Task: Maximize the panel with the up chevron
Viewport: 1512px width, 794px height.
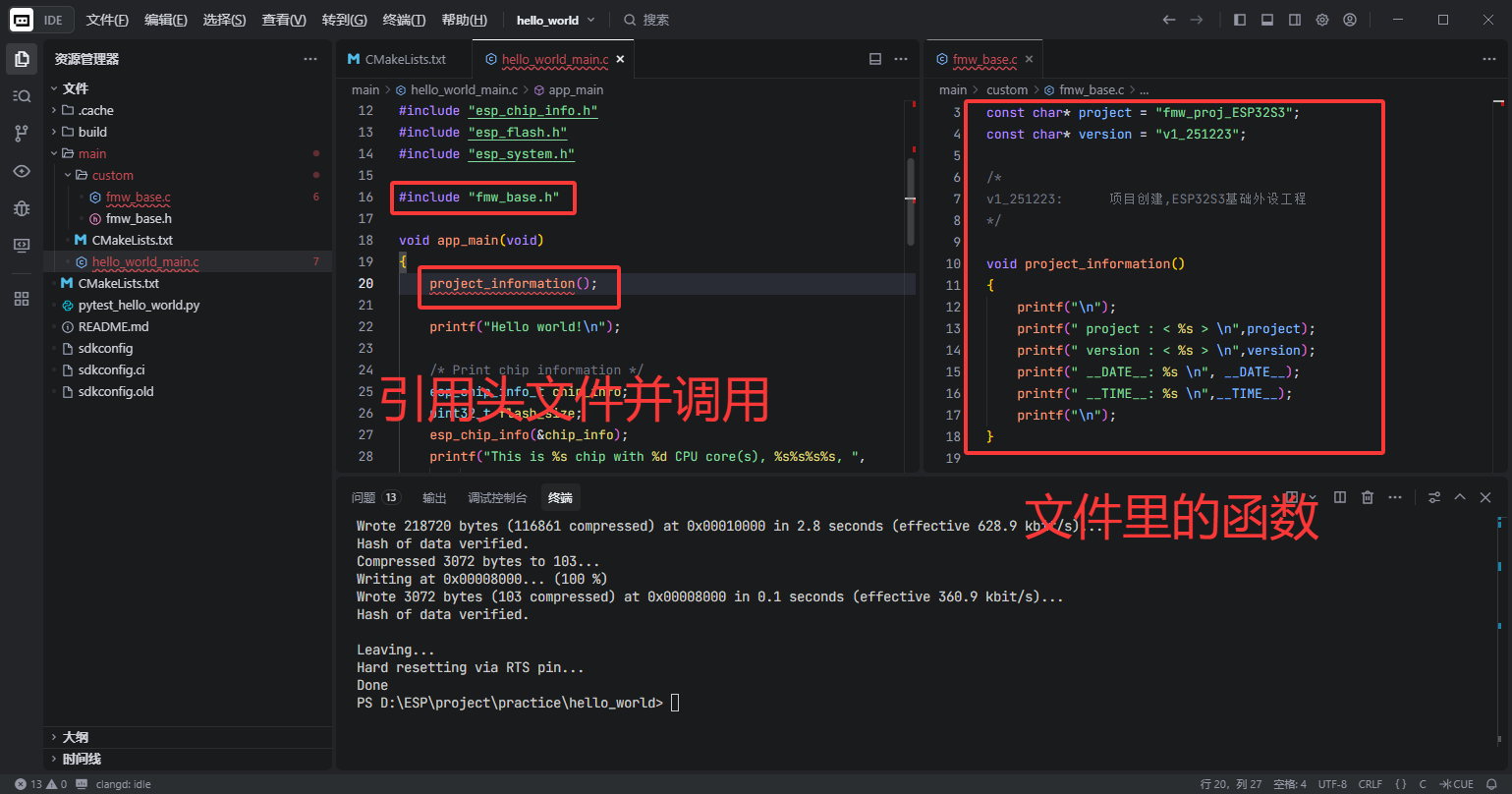Action: coord(1460,497)
